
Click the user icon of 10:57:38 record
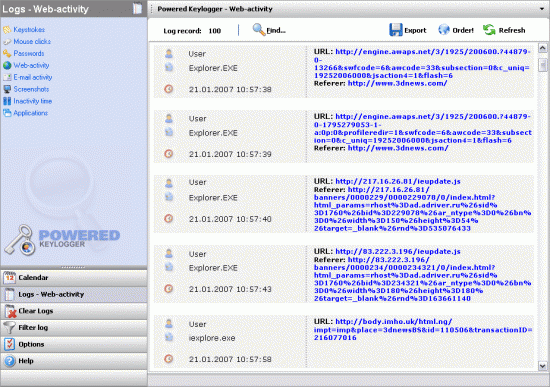tap(169, 54)
